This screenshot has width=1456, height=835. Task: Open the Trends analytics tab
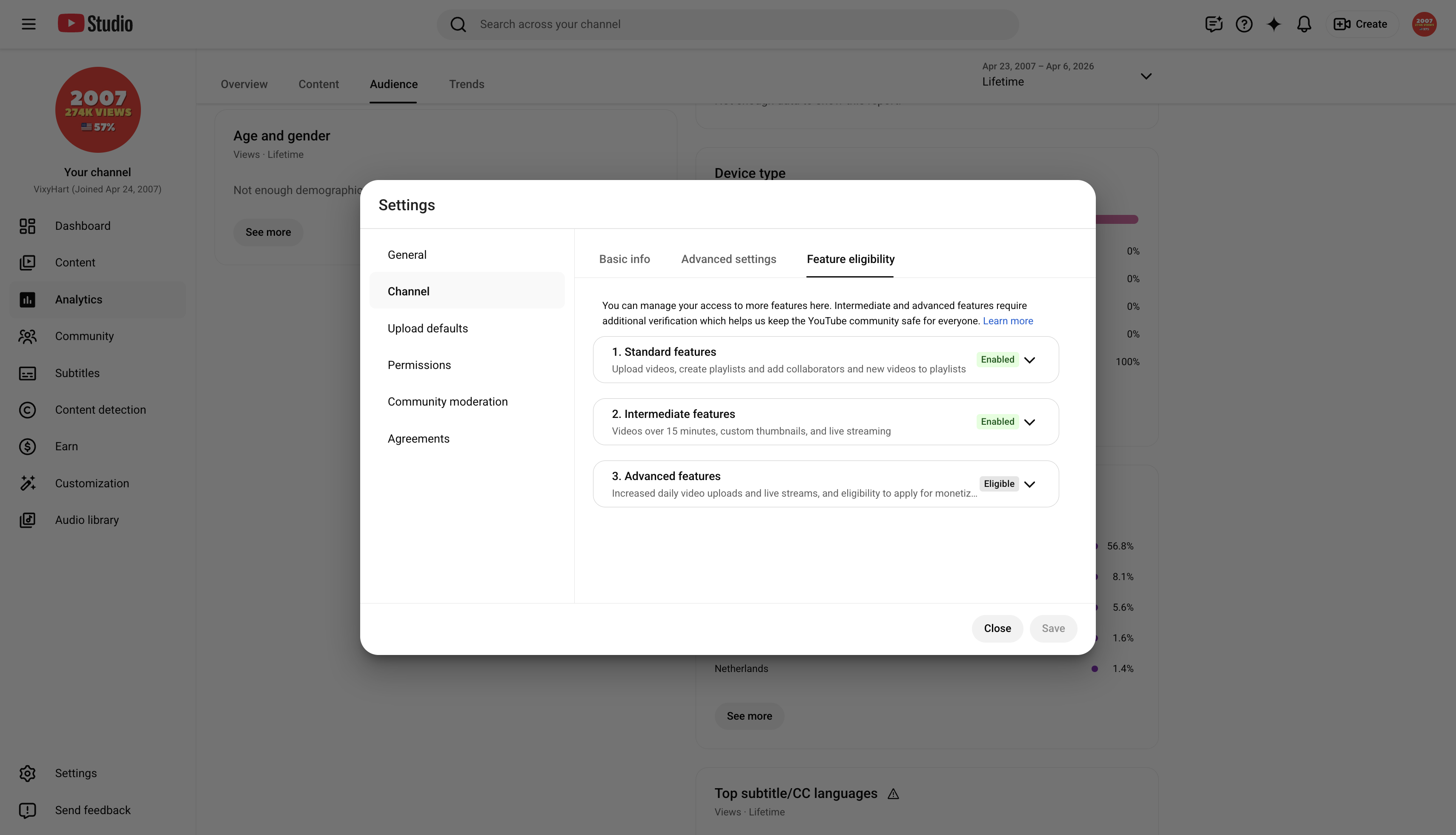point(467,84)
